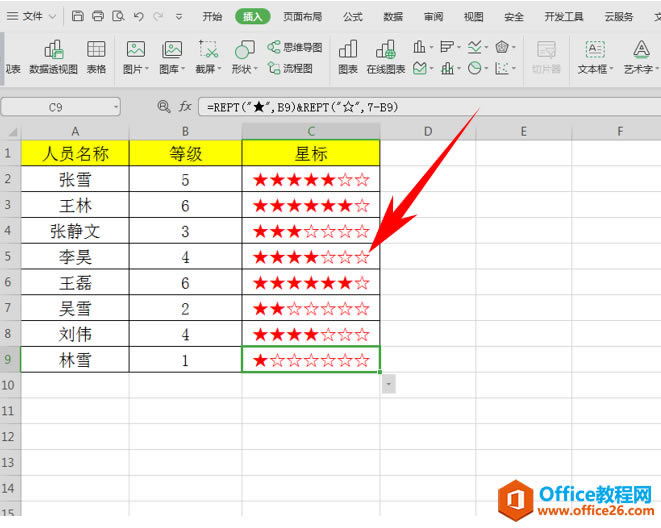661x528 pixels.
Task: Click the fx insert function button
Action: 185,106
